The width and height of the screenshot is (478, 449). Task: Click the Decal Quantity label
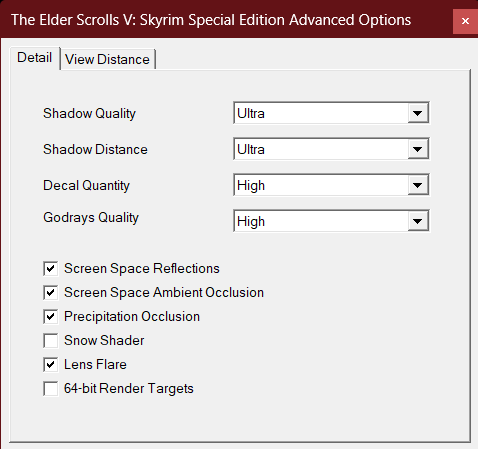(86, 186)
